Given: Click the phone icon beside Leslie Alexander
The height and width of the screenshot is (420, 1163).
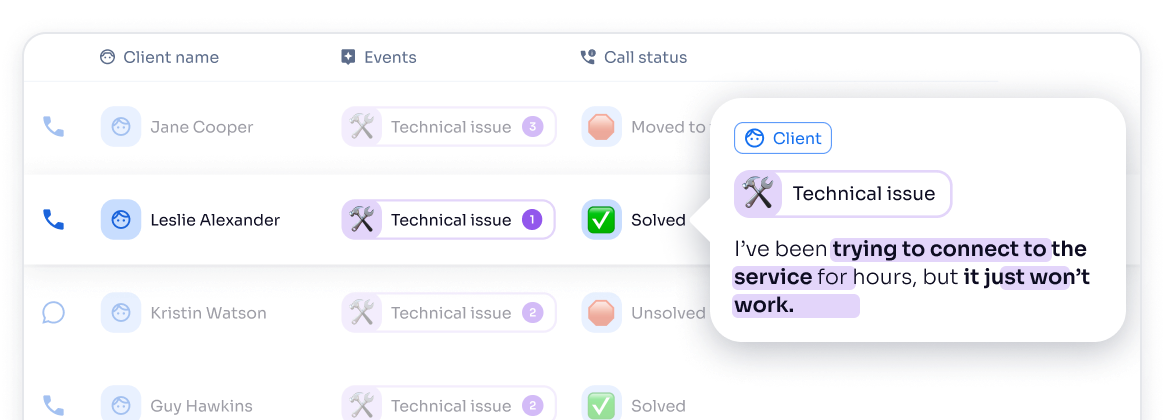Looking at the screenshot, I should click(x=53, y=220).
